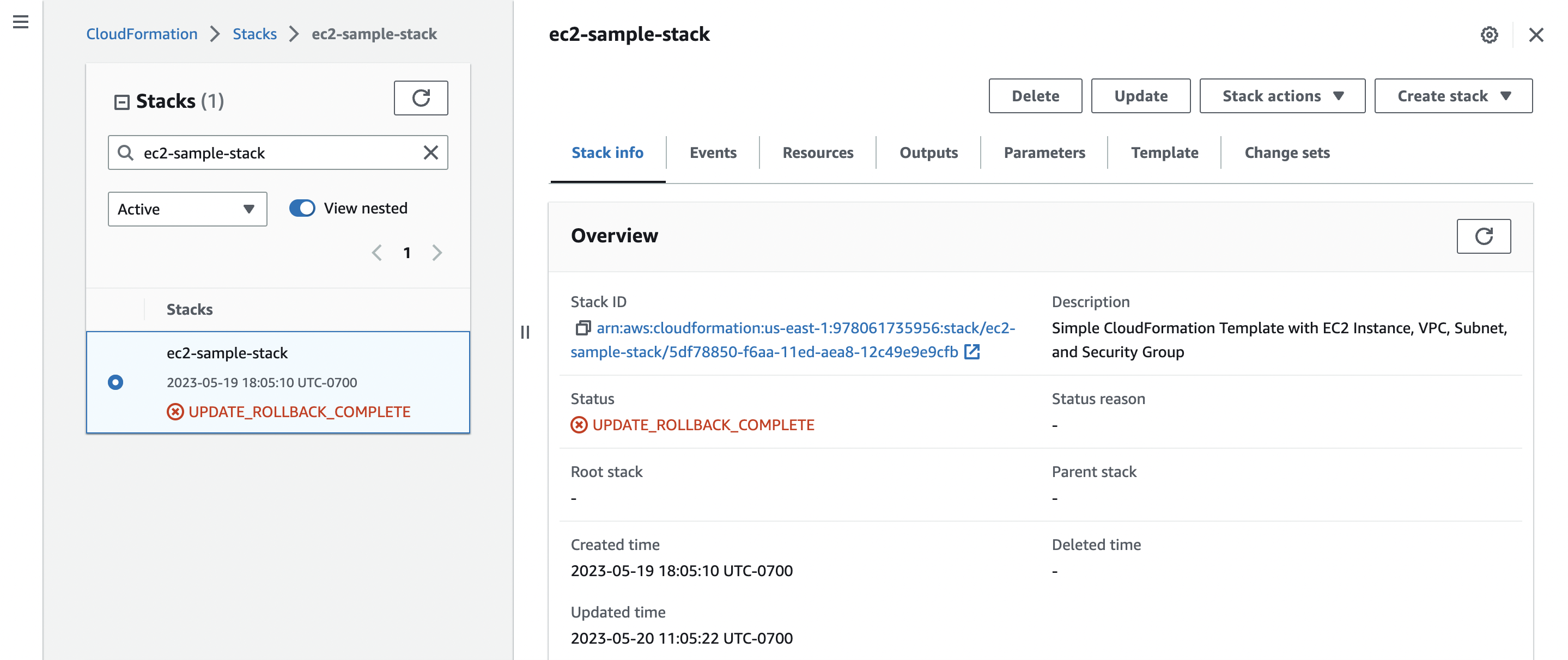Expand the Stack actions menu
Viewport: 1568px width, 660px height.
click(1282, 96)
